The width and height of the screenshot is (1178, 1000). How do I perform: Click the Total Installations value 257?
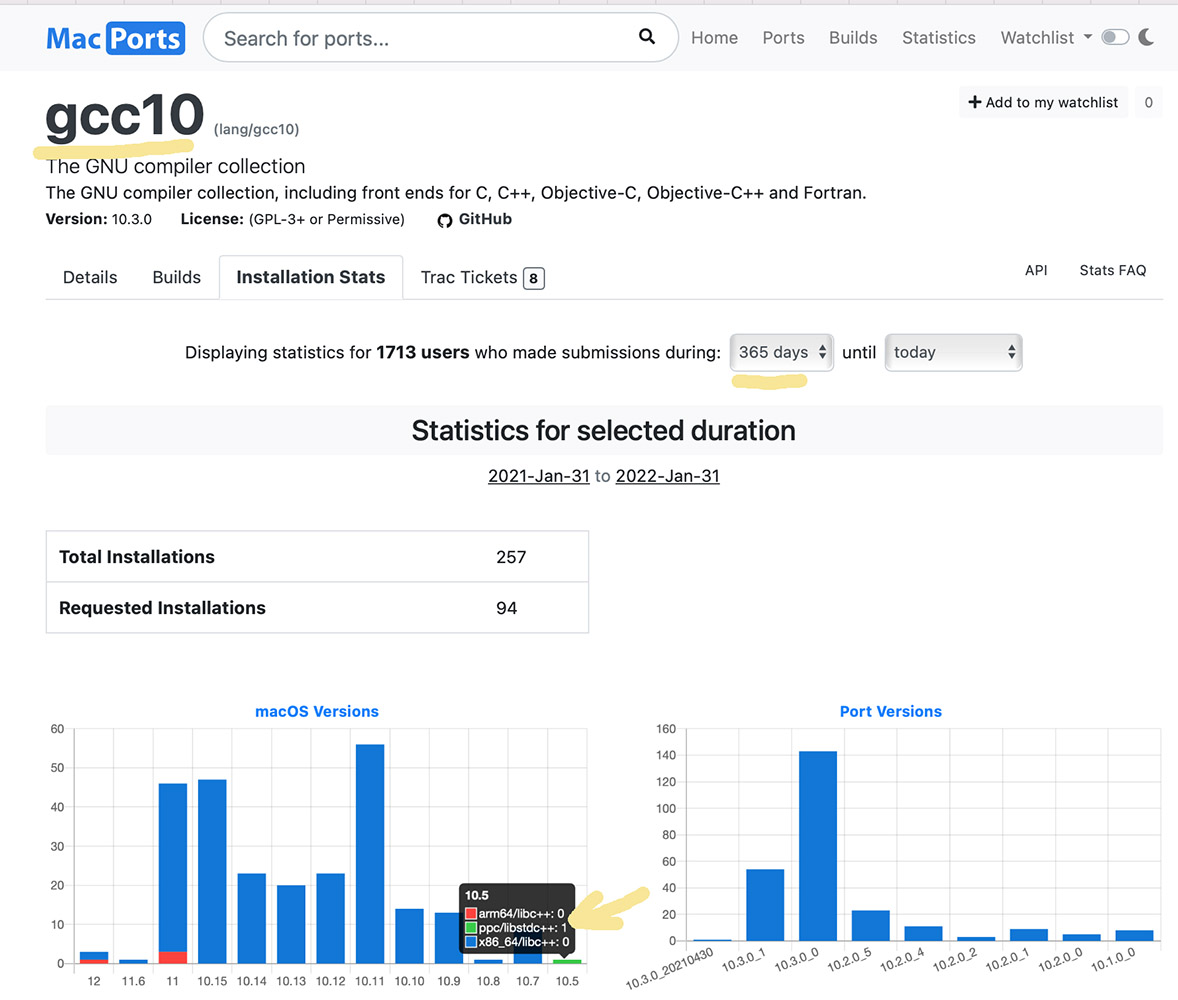coord(511,557)
